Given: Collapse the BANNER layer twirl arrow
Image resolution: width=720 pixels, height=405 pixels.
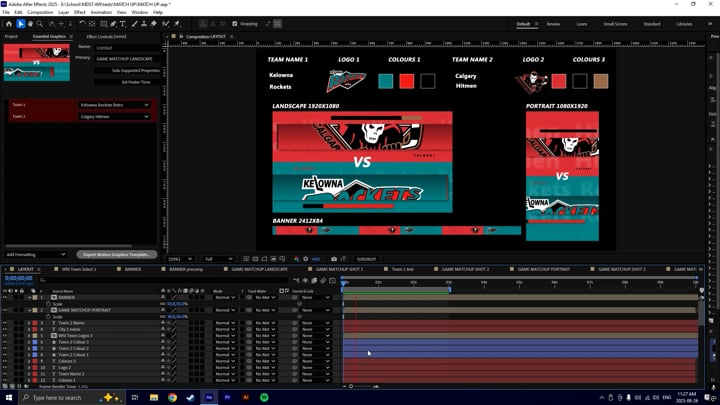Looking at the screenshot, I should pyautogui.click(x=29, y=298).
